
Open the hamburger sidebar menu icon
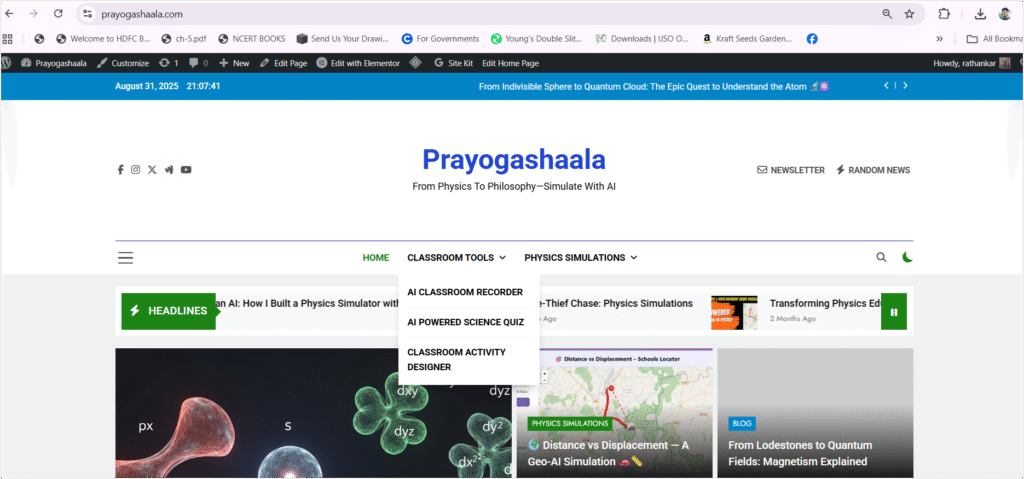click(x=125, y=258)
